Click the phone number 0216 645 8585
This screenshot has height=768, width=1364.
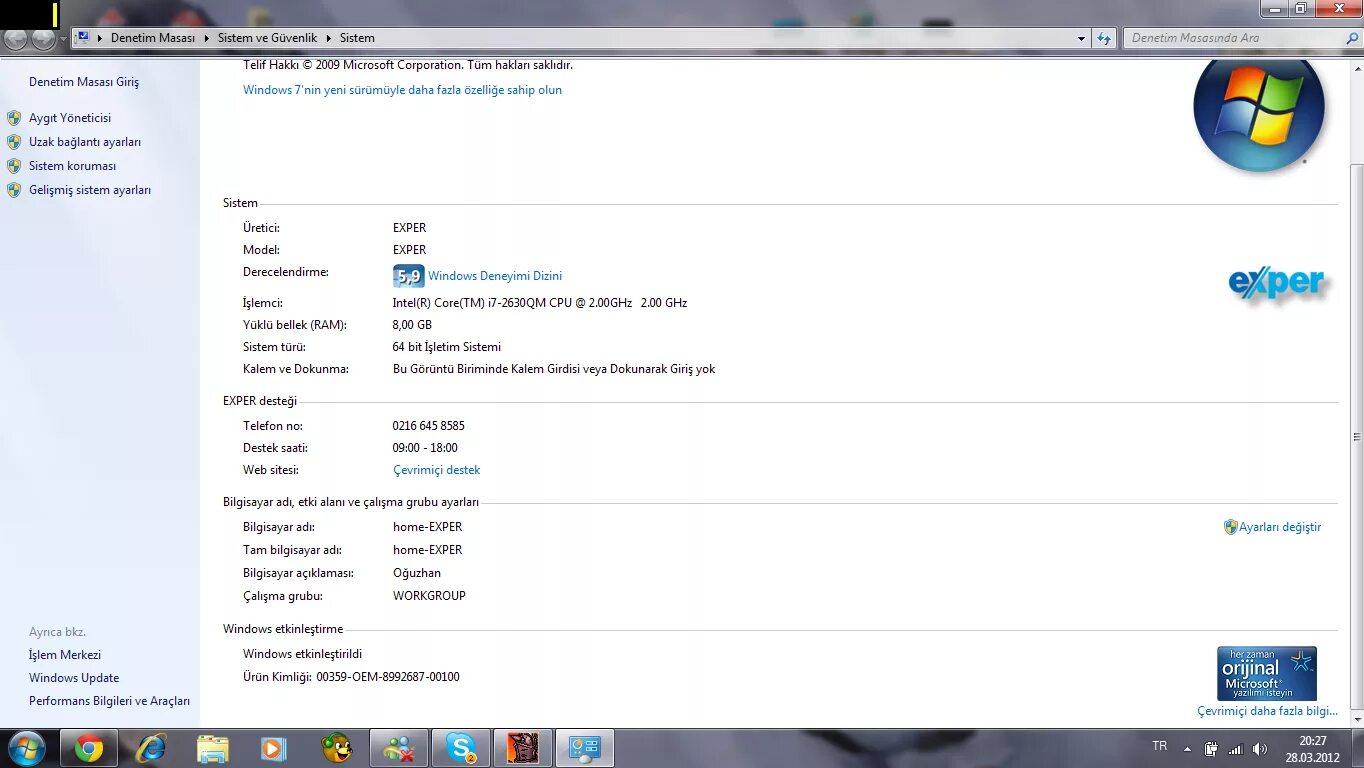pyautogui.click(x=429, y=426)
